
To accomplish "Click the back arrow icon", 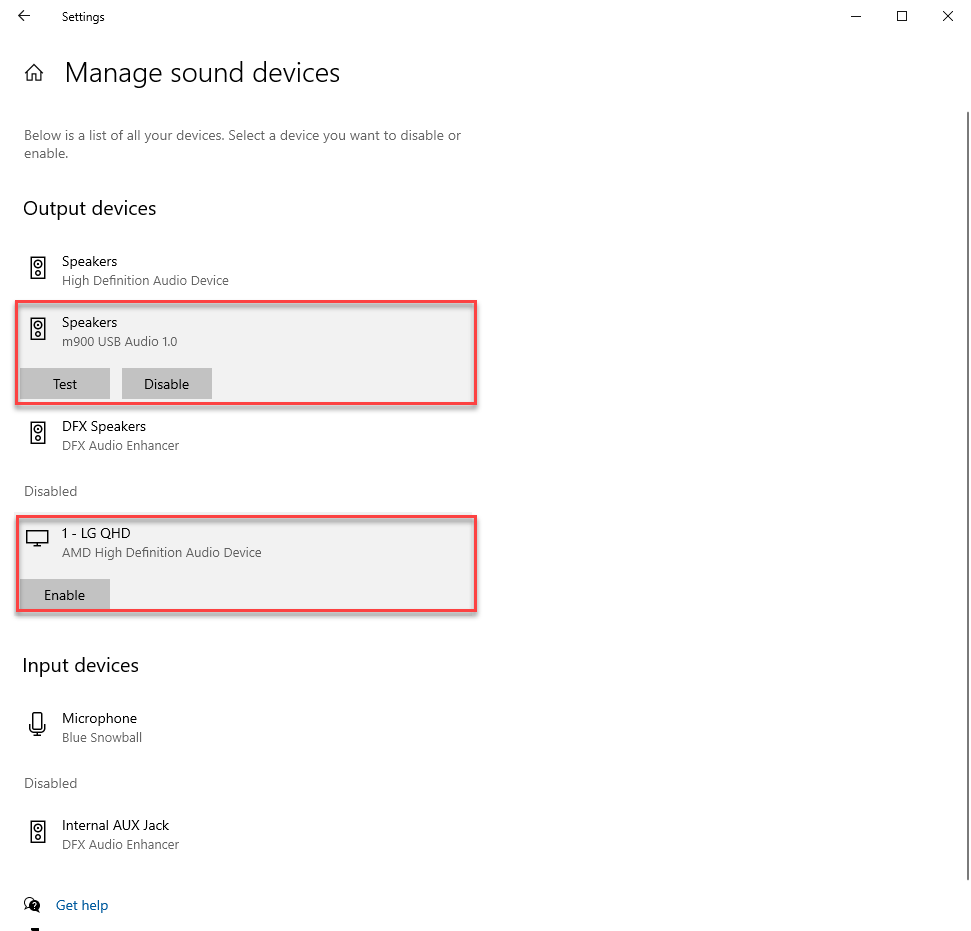I will (23, 16).
